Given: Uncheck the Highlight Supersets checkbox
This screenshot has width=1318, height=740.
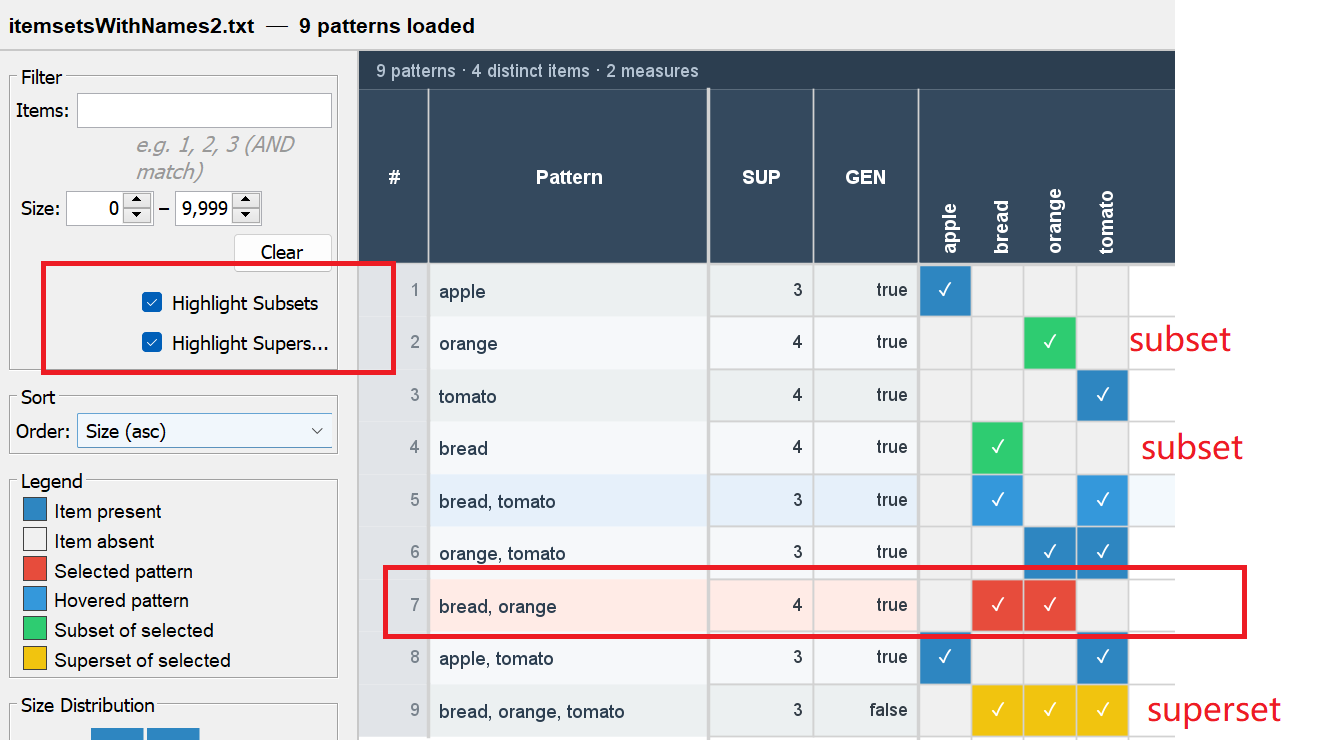Looking at the screenshot, I should [x=152, y=343].
